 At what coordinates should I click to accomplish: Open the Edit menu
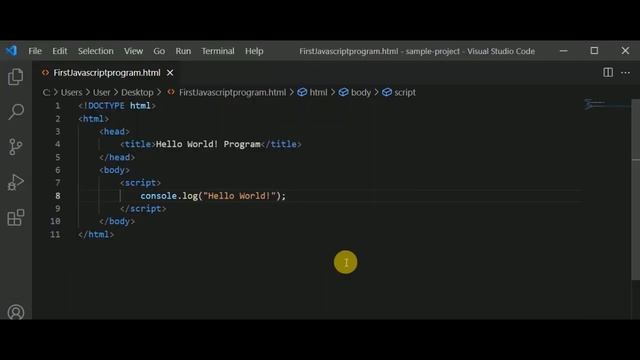(x=60, y=51)
